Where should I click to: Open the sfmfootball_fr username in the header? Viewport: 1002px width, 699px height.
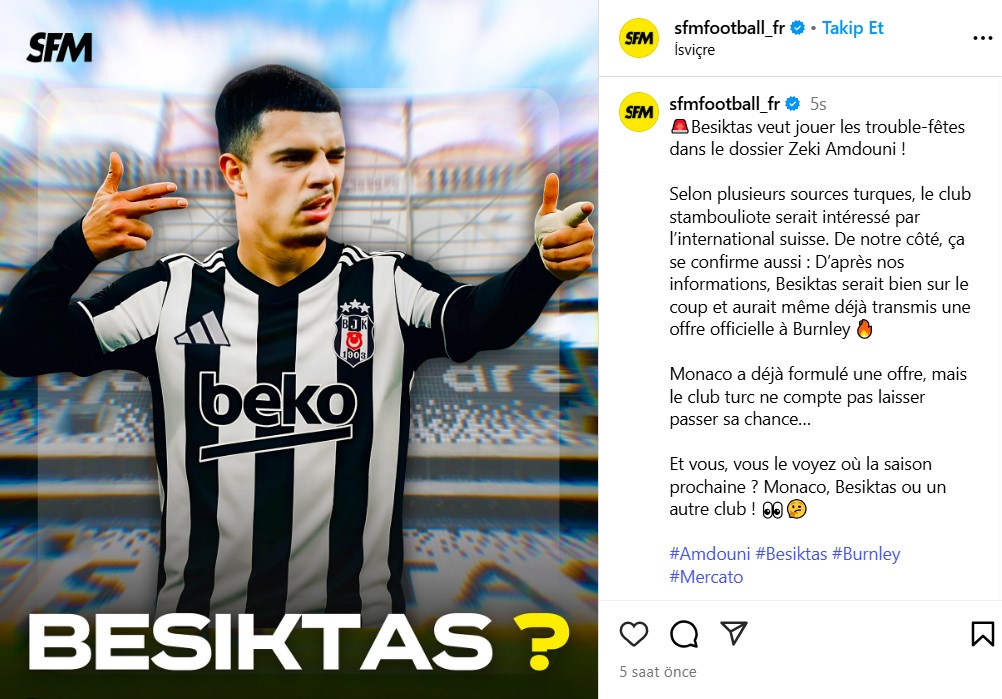pos(729,28)
